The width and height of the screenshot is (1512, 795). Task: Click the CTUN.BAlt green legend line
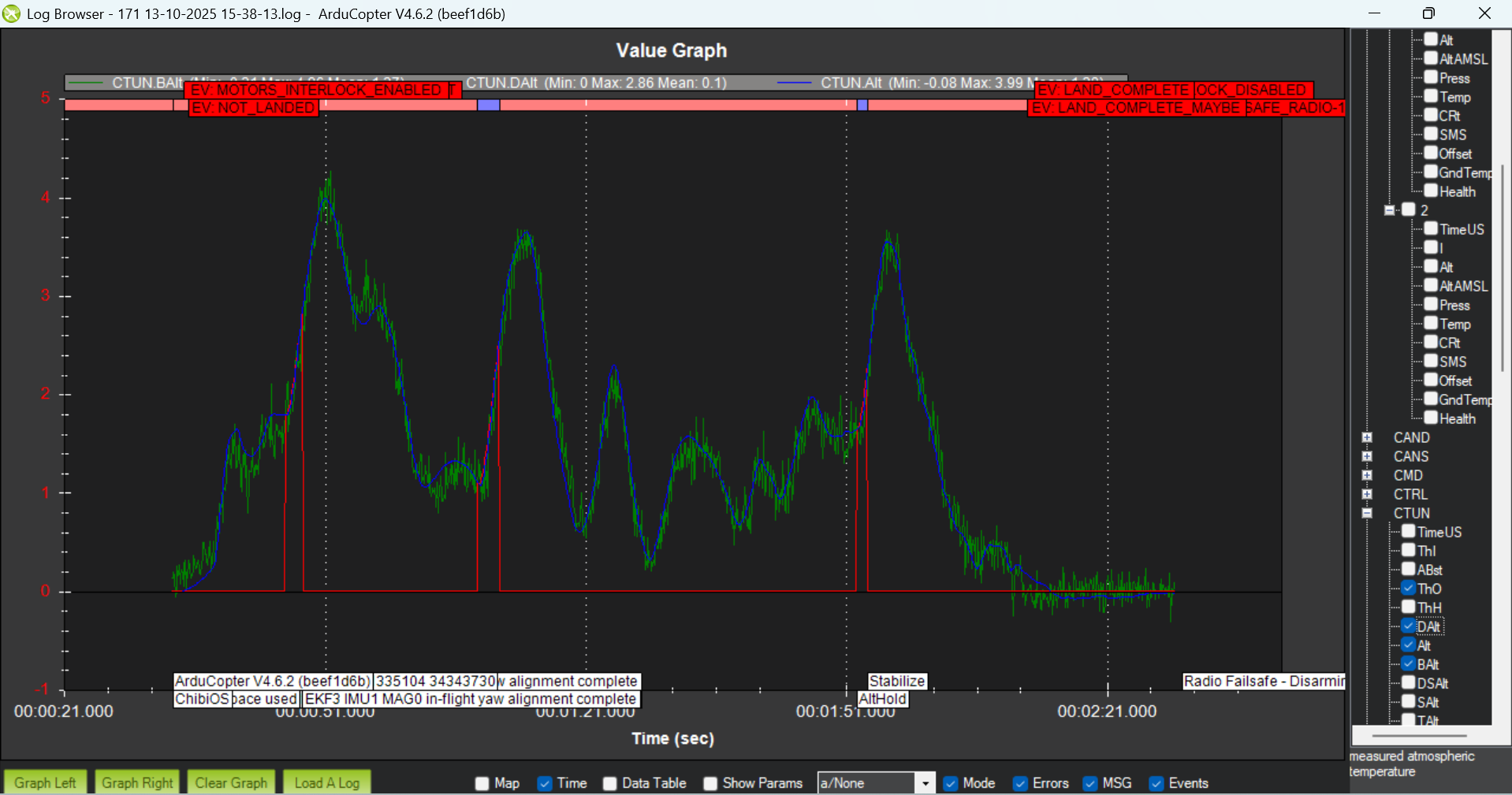pos(86,83)
